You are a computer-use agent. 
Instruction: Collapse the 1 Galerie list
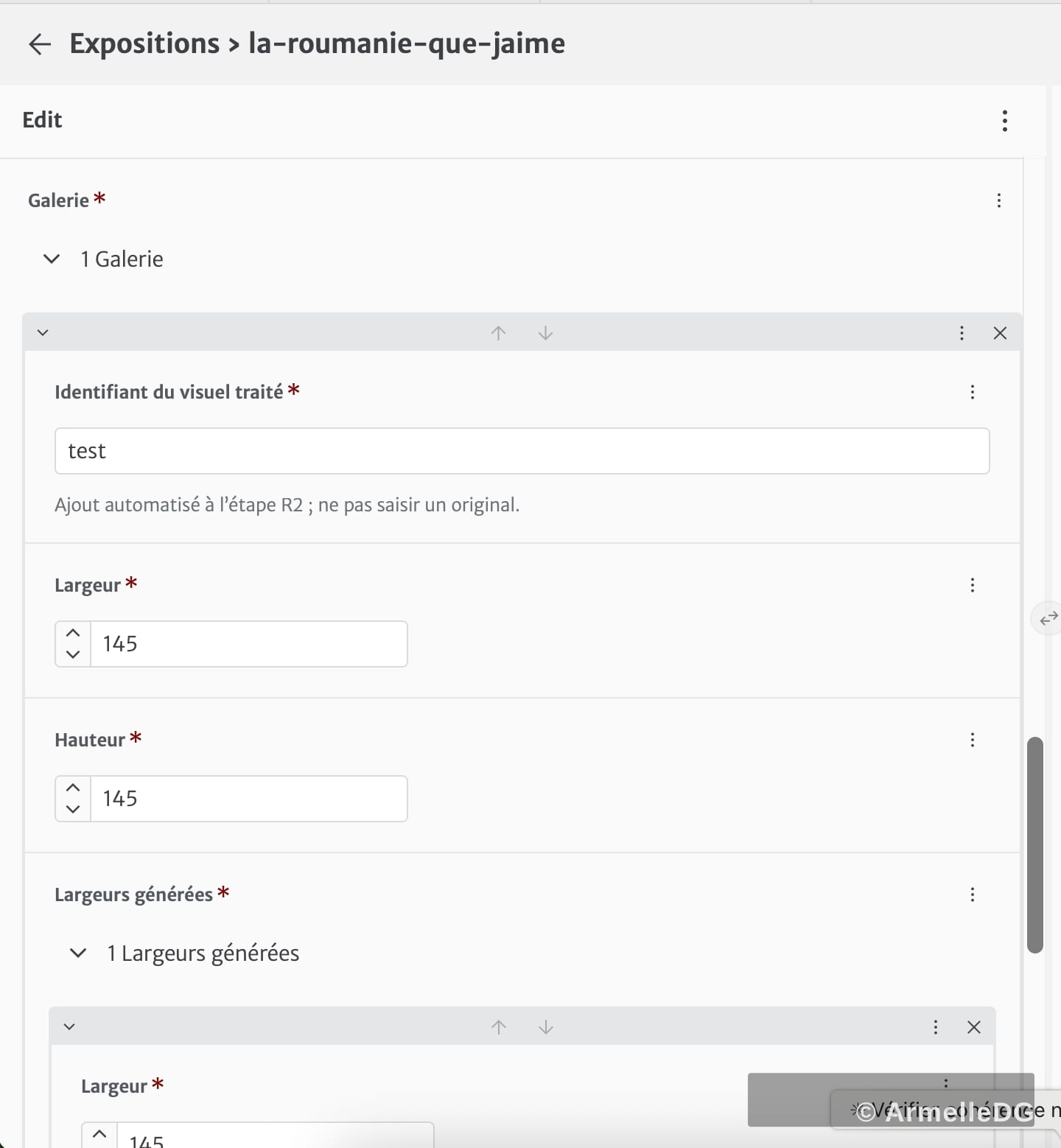52,259
